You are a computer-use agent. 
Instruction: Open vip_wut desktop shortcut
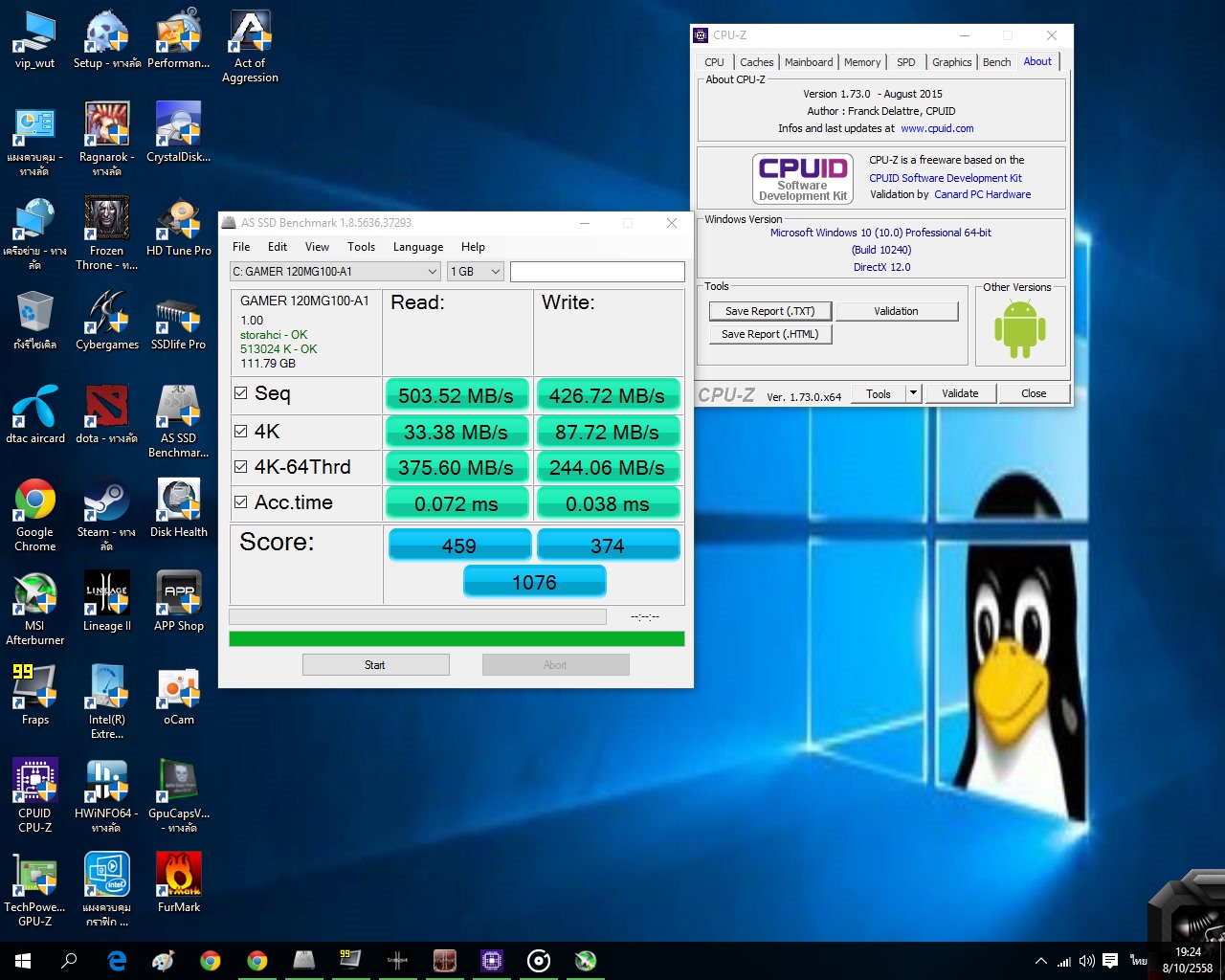point(35,39)
